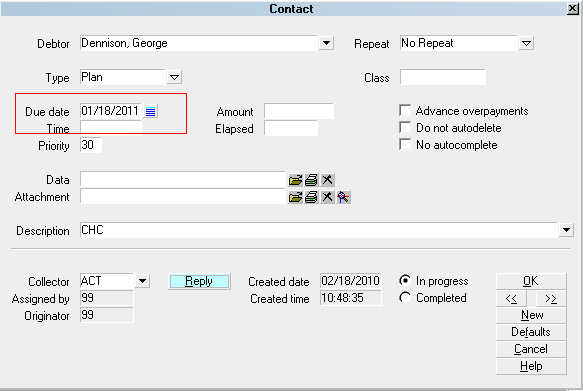Click print icon next to Data field
583x391 pixels.
point(311,180)
